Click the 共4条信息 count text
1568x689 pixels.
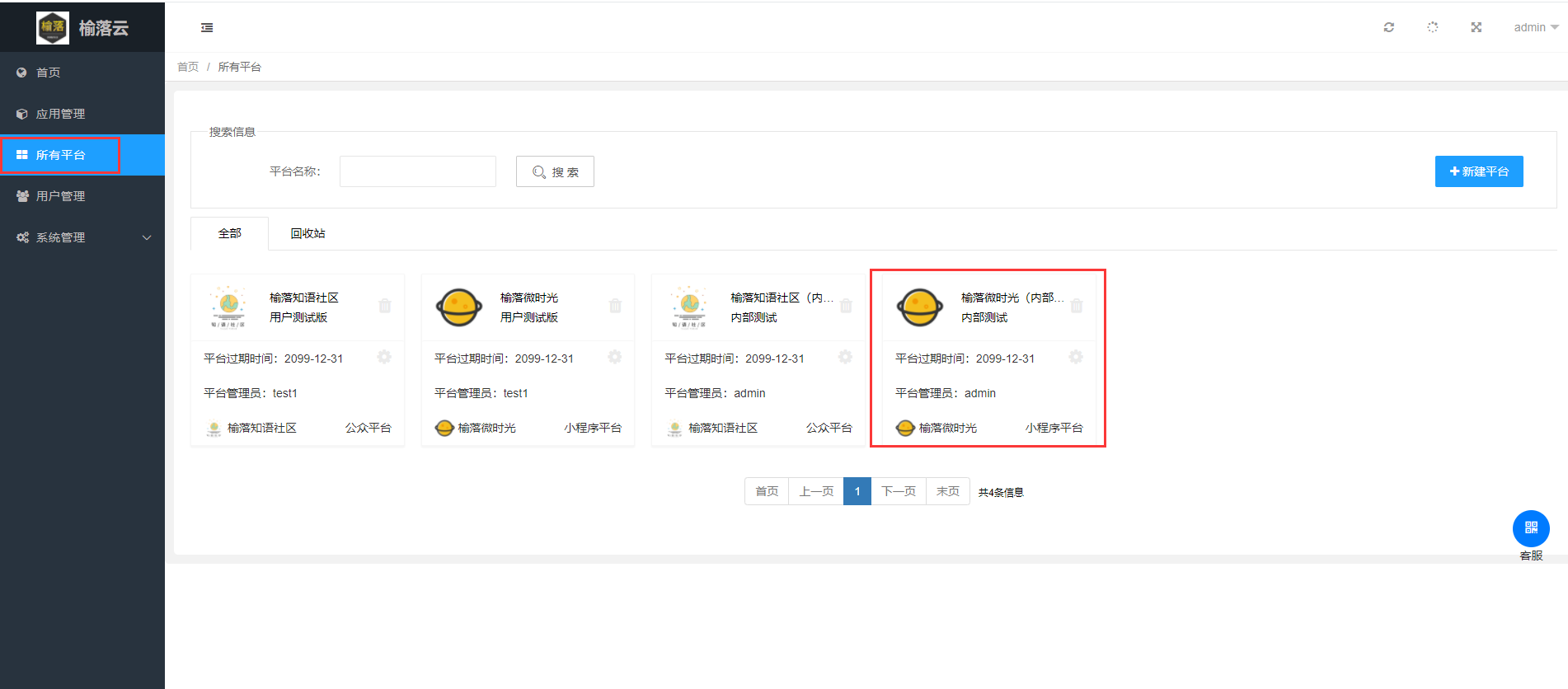pos(1001,493)
